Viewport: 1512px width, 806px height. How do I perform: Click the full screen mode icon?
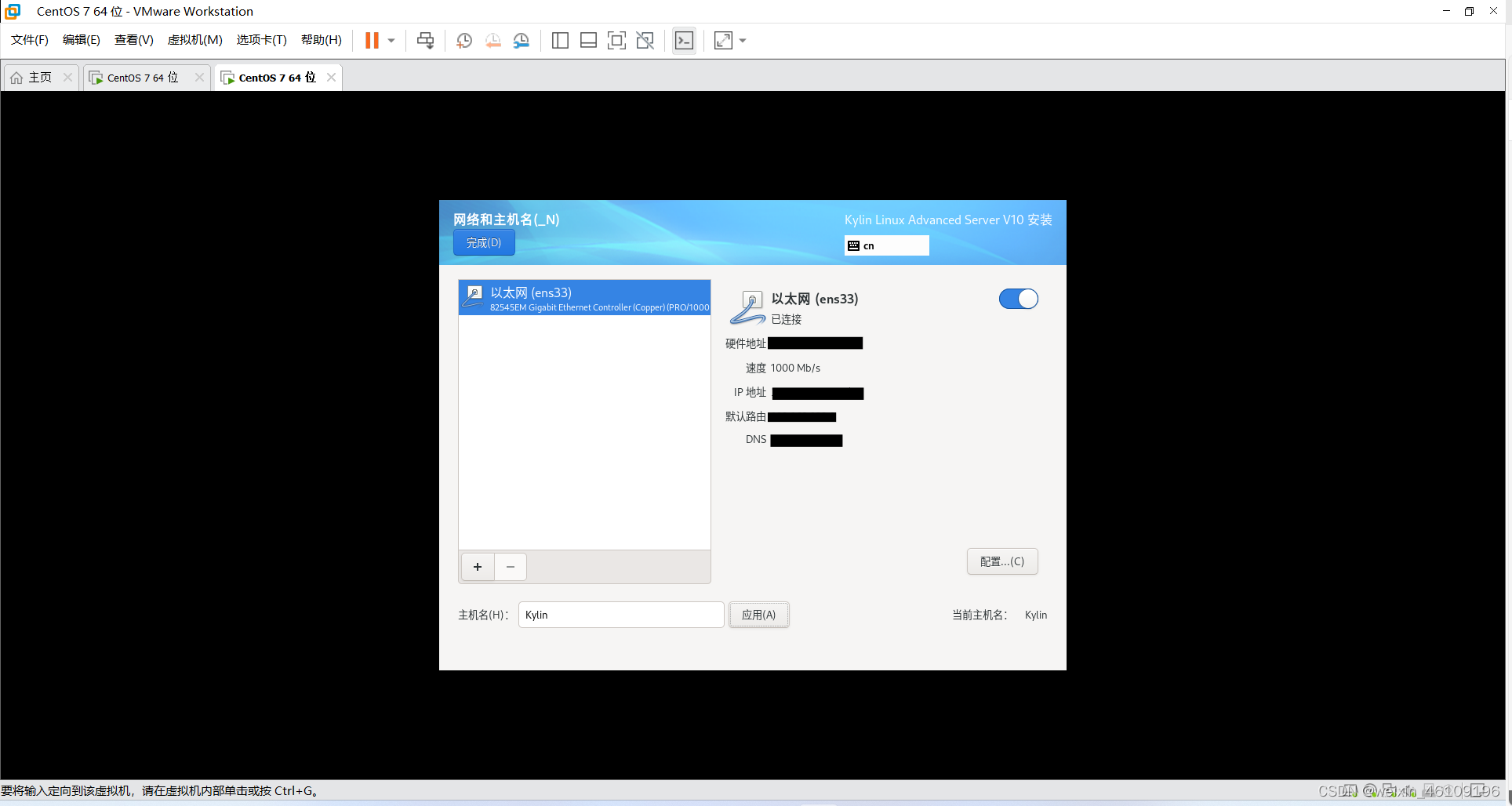click(x=616, y=41)
